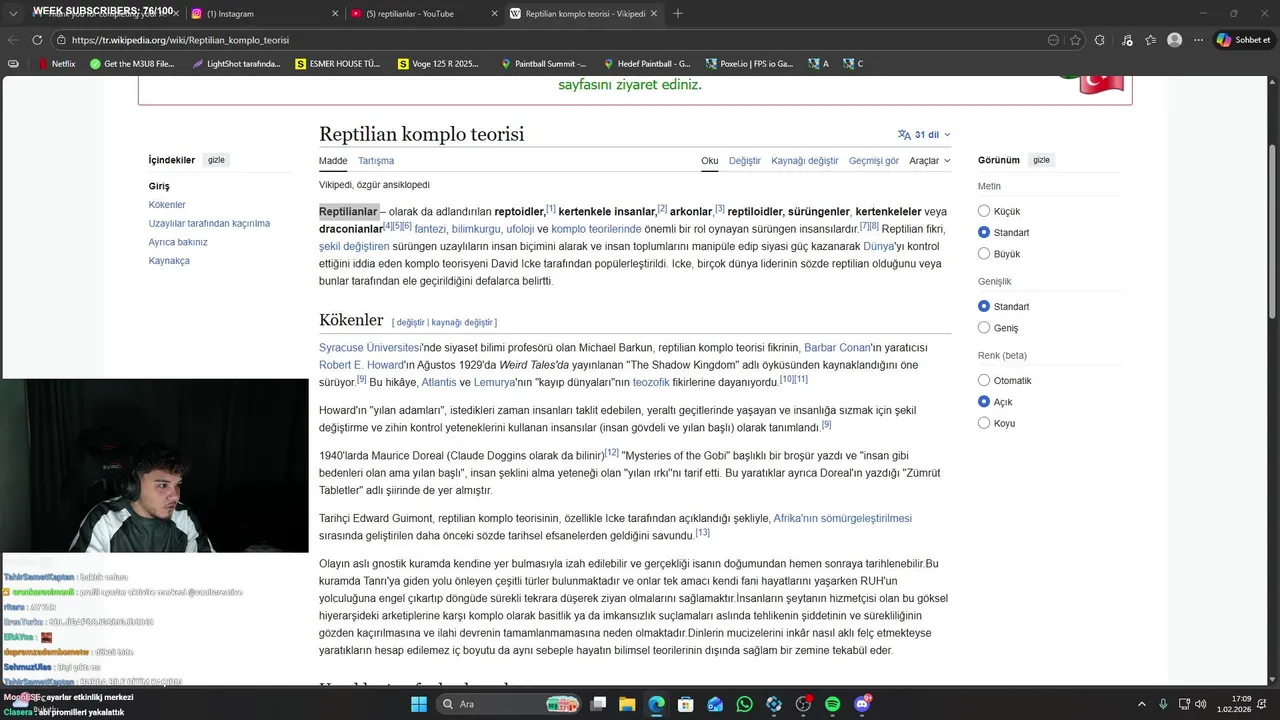Add page to favorites with star icon

pyautogui.click(x=1075, y=40)
